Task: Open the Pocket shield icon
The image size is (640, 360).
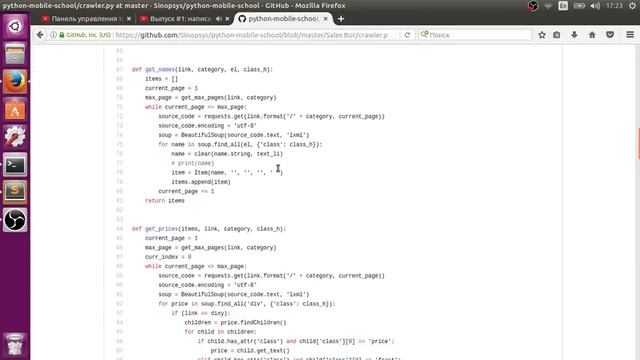Action: (x=610, y=35)
